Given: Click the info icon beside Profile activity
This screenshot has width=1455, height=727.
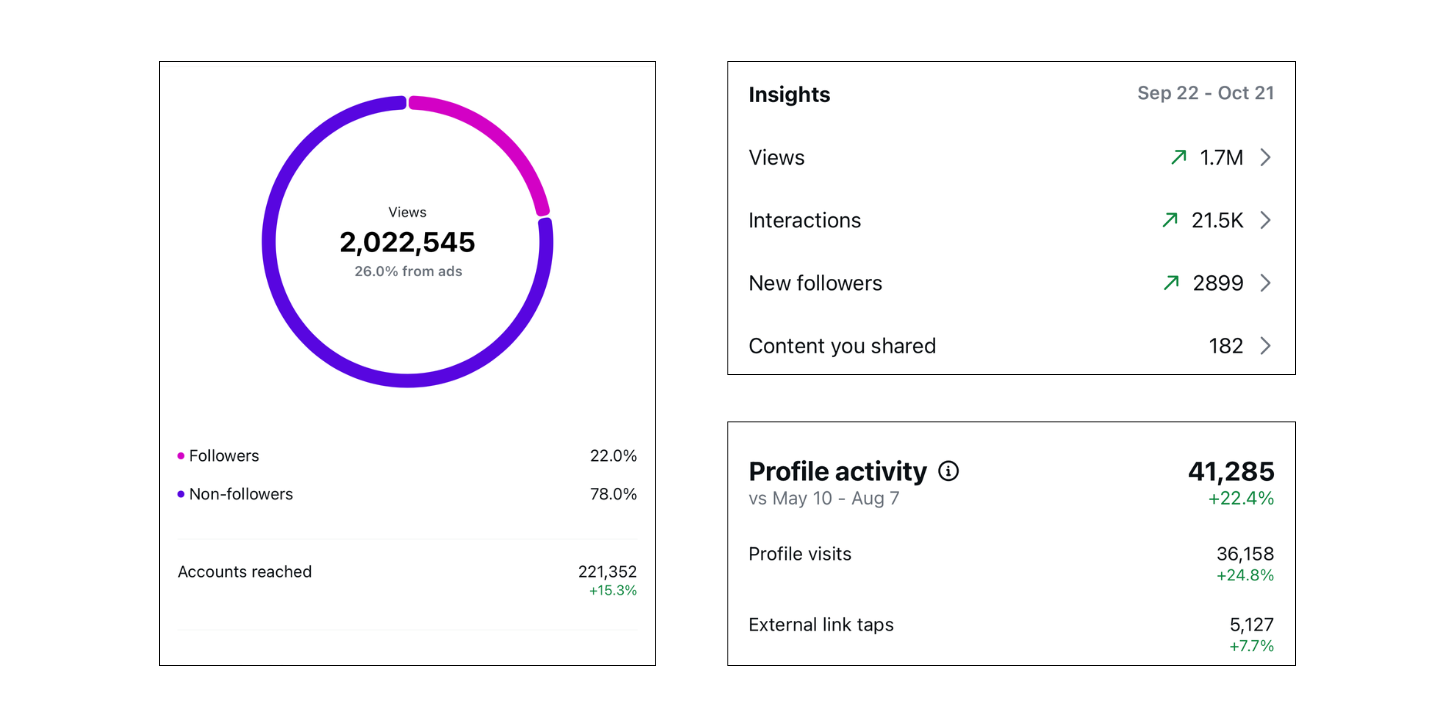Looking at the screenshot, I should (949, 471).
